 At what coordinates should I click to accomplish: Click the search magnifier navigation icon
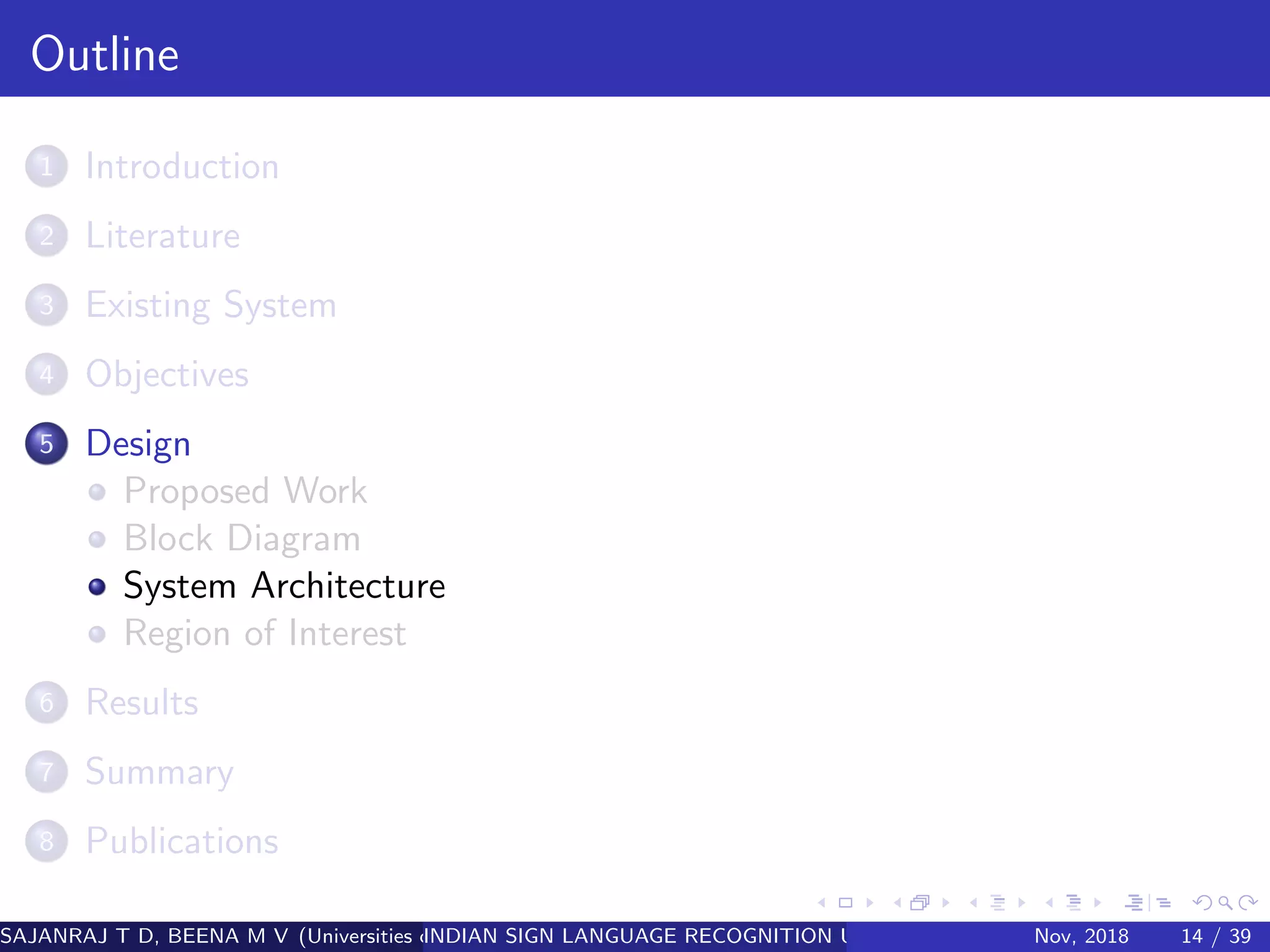[1225, 903]
